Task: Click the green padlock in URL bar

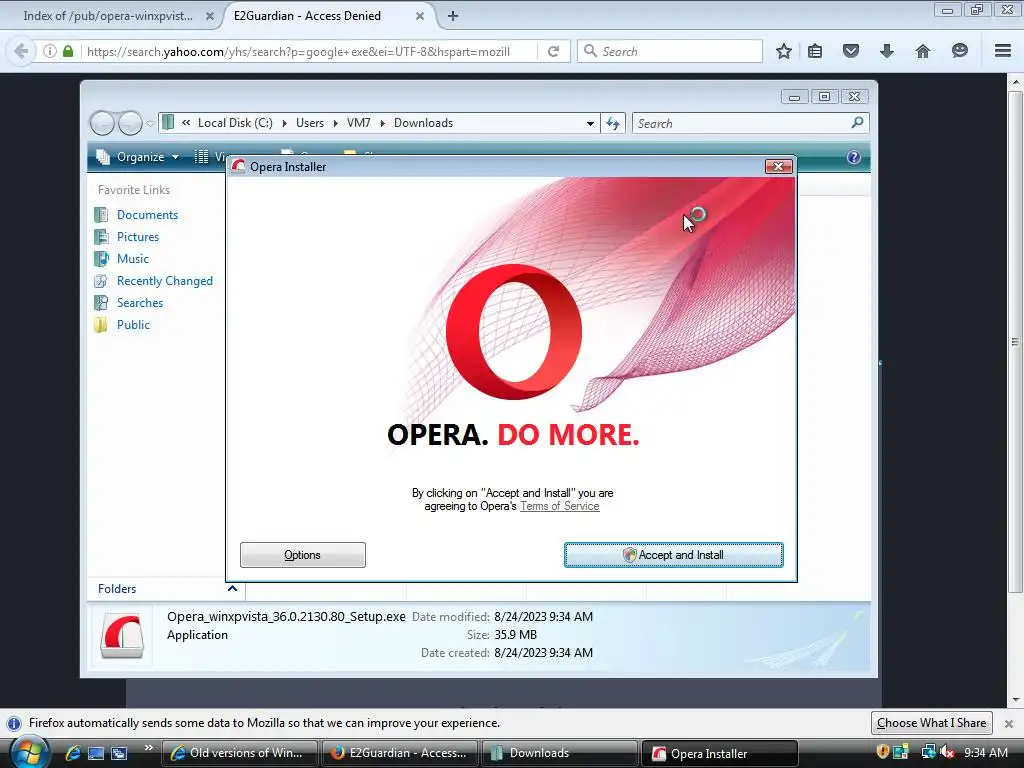Action: (68, 51)
